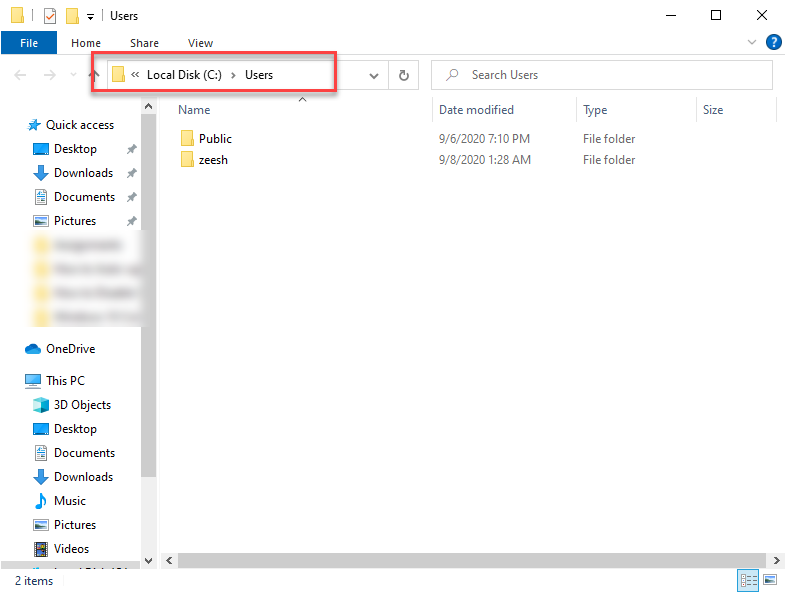Viewport: 786px width, 593px height.
Task: Open Videos under This PC
Action: pyautogui.click(x=71, y=549)
